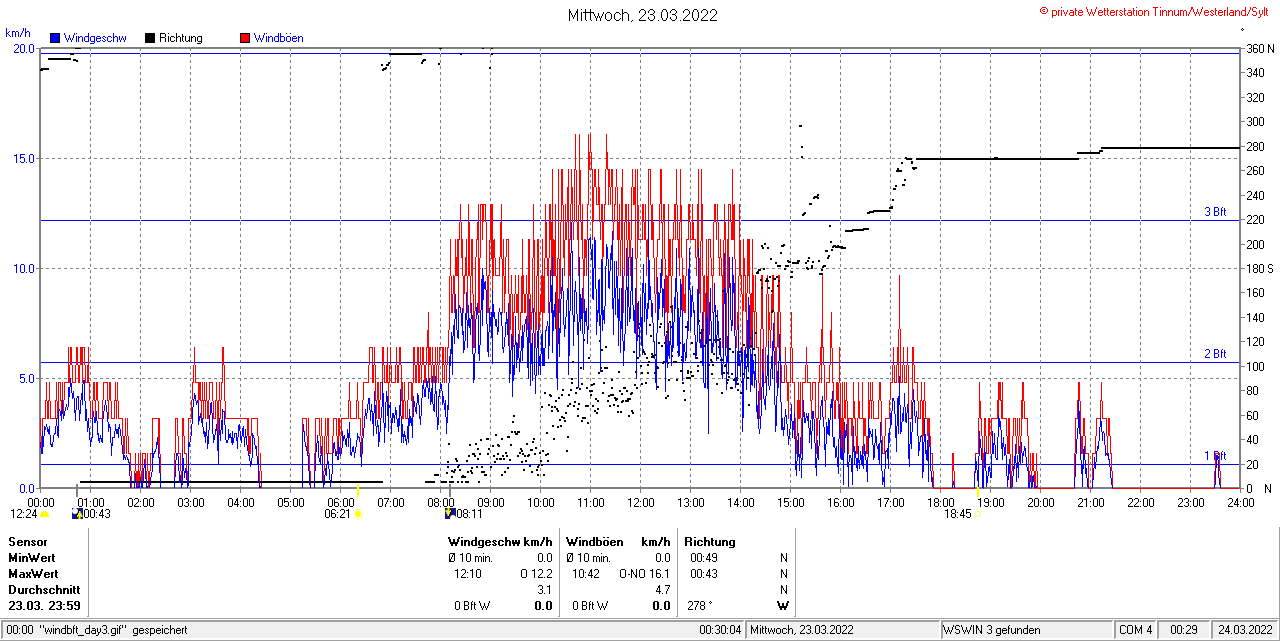The height and width of the screenshot is (641, 1280).
Task: Click the moonset icon beside 08:11
Action: pos(450,514)
